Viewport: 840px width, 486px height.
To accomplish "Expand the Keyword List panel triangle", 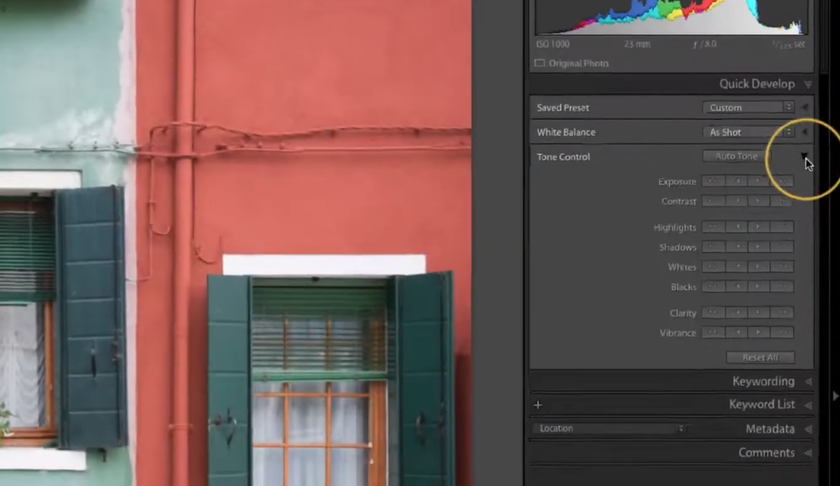I will (x=808, y=405).
